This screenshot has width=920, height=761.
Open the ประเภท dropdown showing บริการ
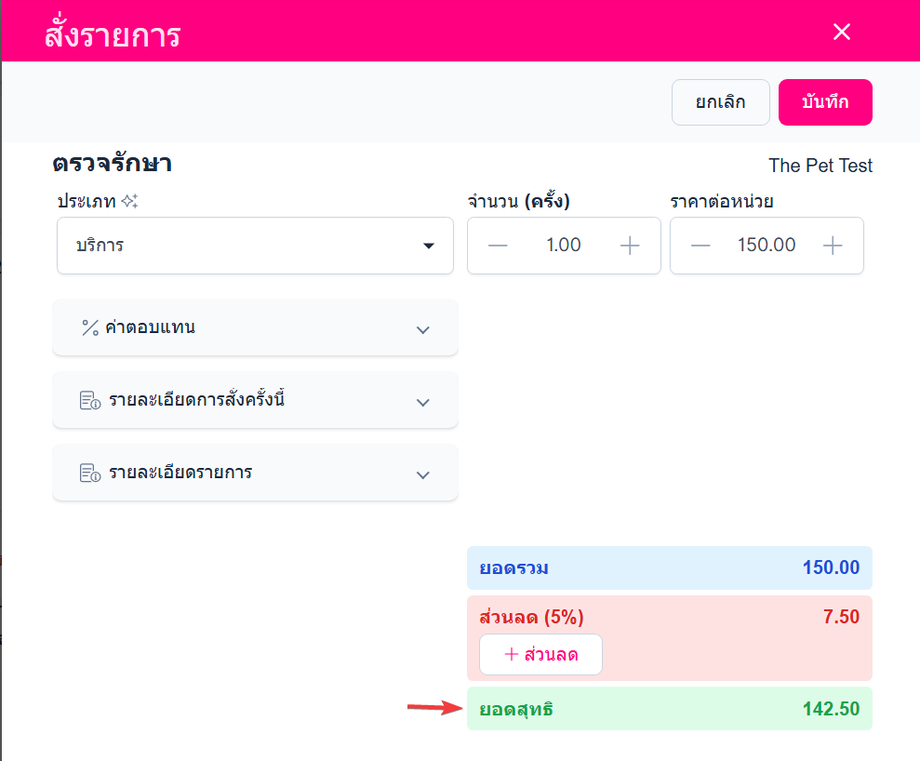coord(255,245)
